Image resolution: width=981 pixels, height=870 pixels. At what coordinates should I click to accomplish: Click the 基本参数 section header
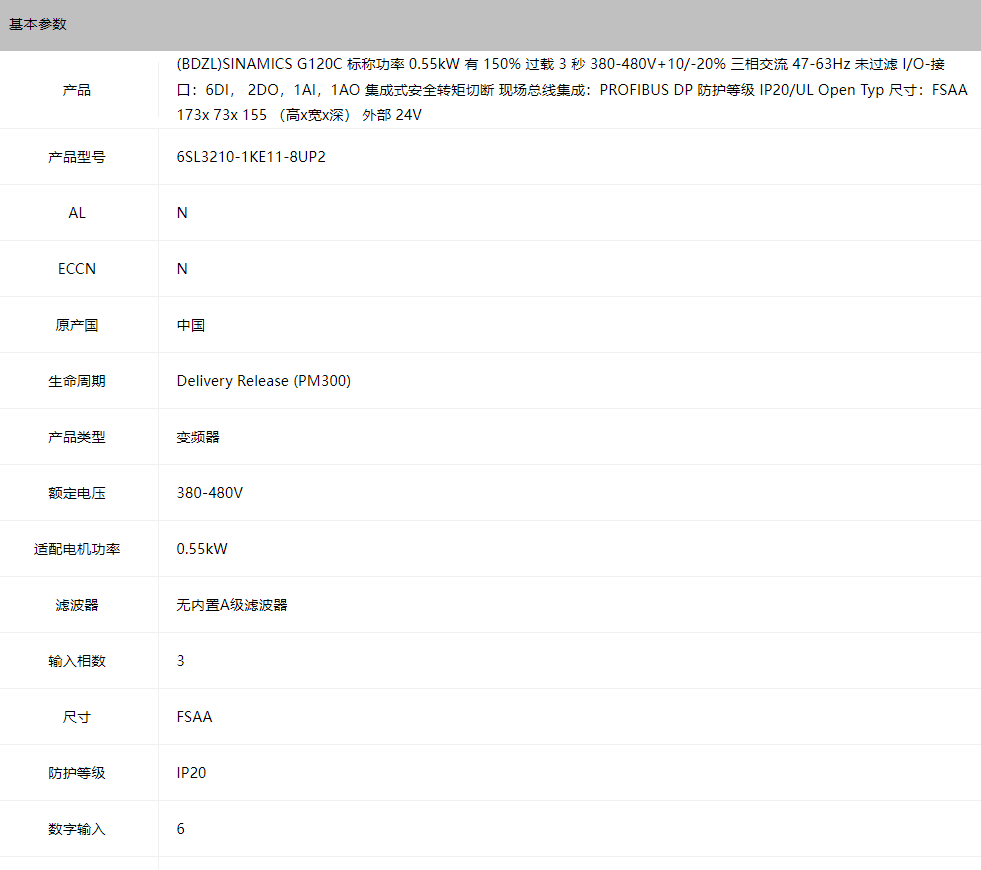[x=38, y=24]
